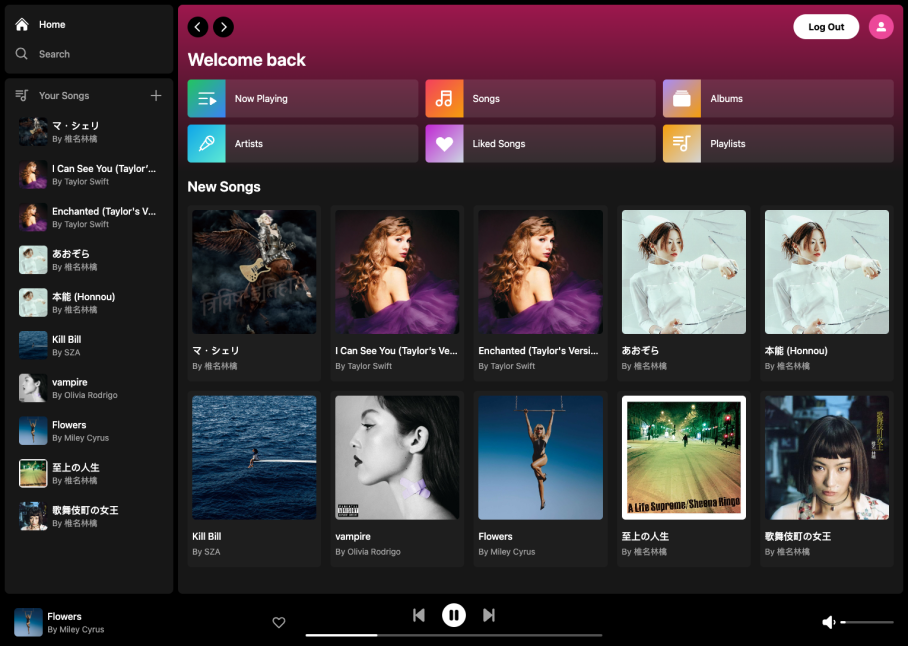908x646 pixels.
Task: Adjust the volume slider
Action: (x=867, y=622)
